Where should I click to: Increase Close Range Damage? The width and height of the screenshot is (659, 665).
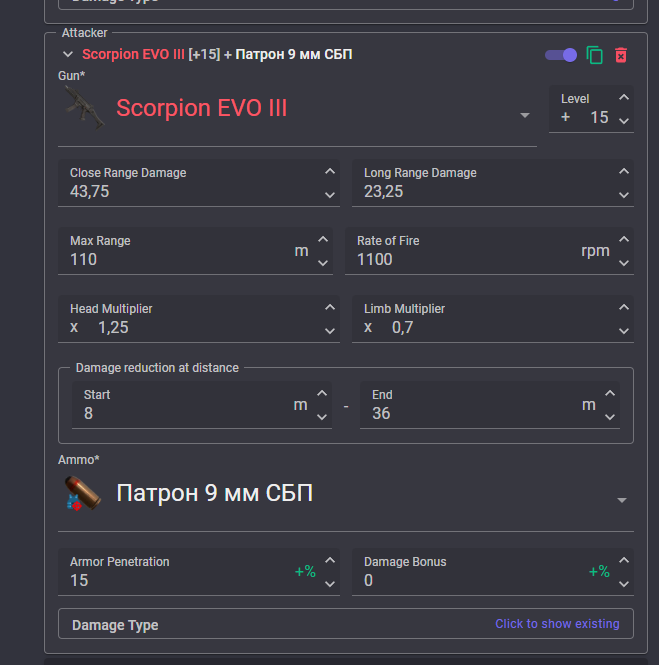point(330,171)
